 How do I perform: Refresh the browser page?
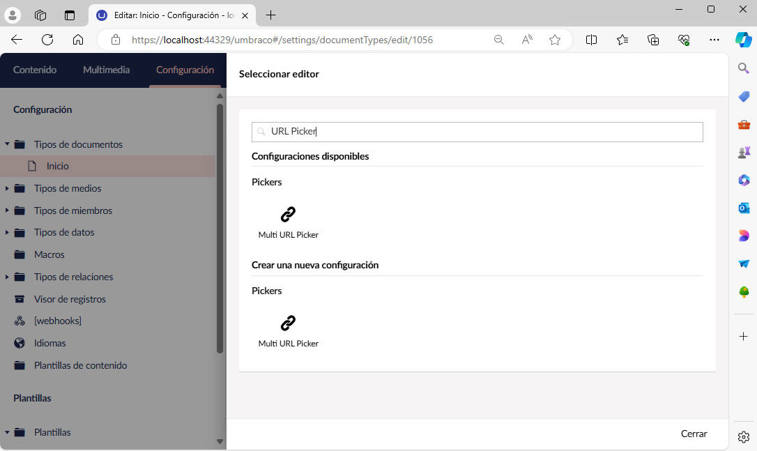(x=47, y=40)
